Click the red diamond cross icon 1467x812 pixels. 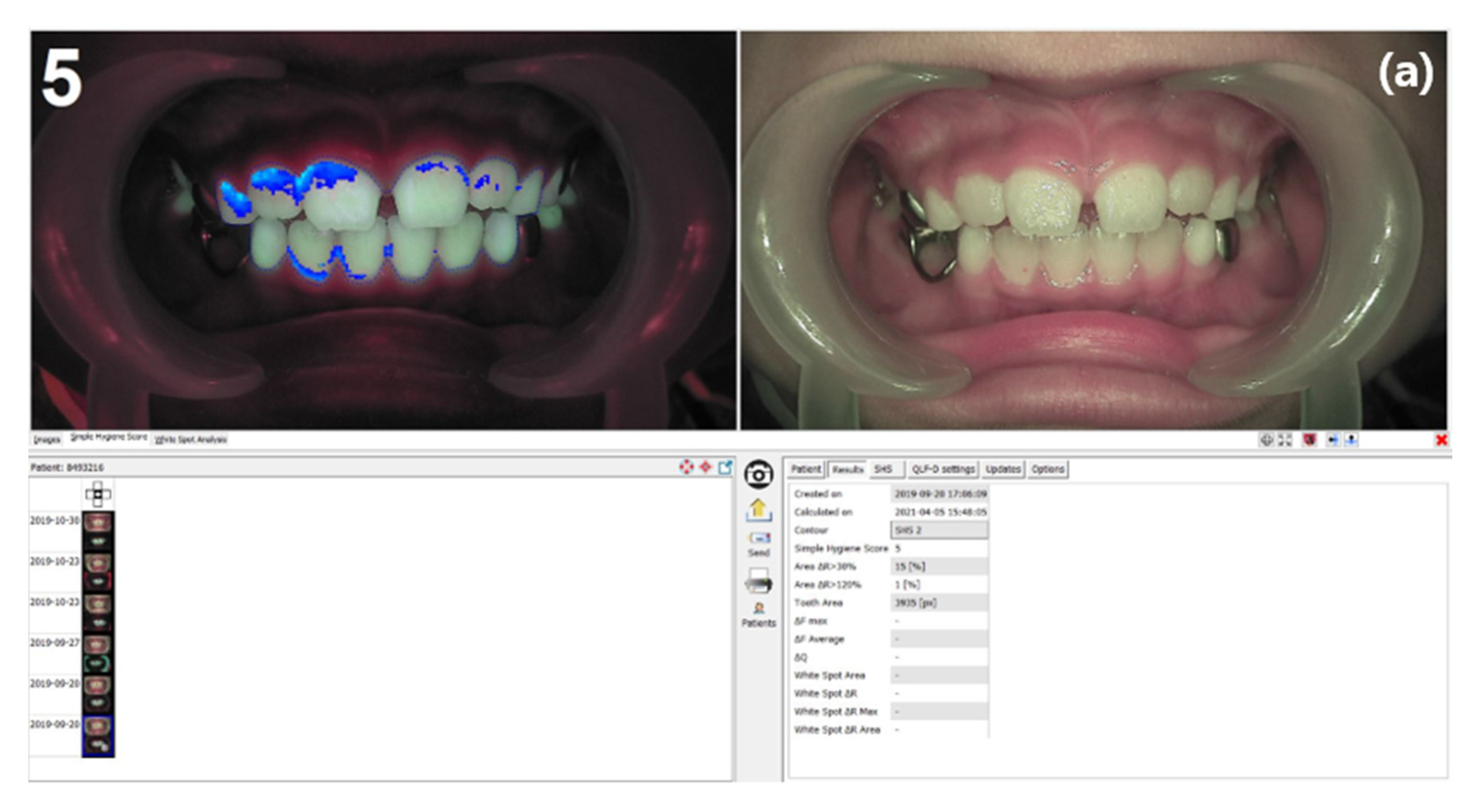point(706,467)
